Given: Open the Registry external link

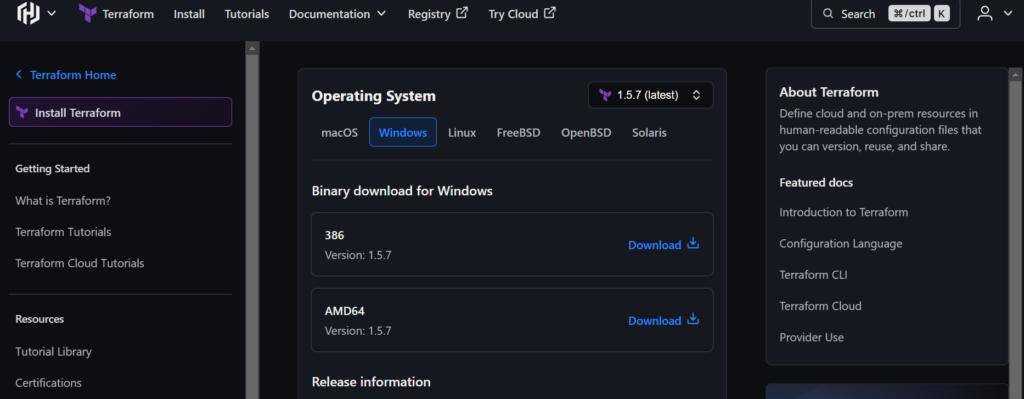Looking at the screenshot, I should coord(438,14).
